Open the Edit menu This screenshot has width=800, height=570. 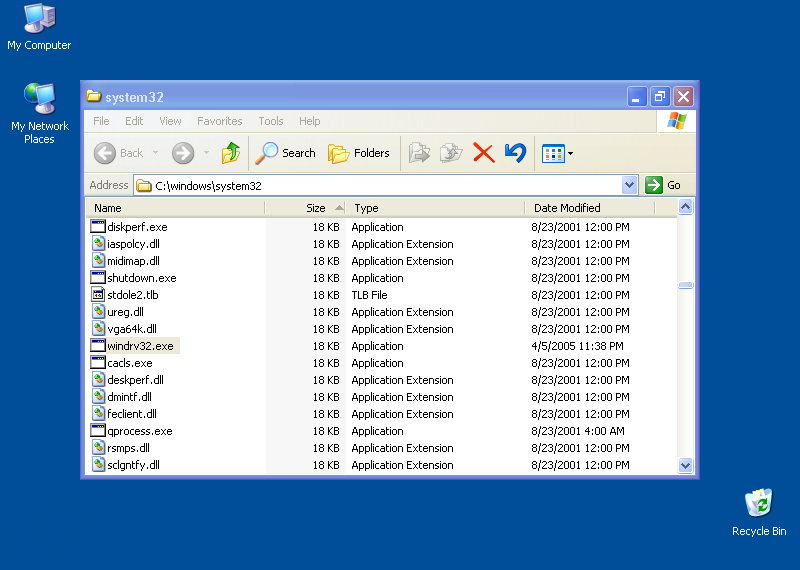[x=134, y=121]
